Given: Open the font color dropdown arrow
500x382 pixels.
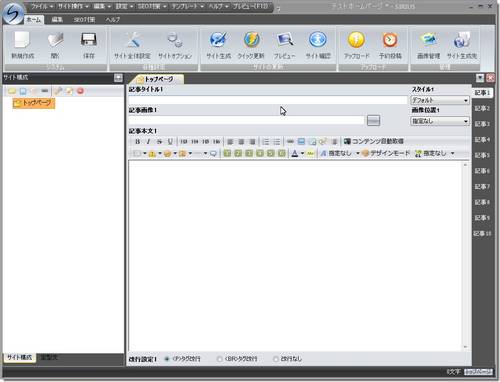Looking at the screenshot, I should (302, 153).
